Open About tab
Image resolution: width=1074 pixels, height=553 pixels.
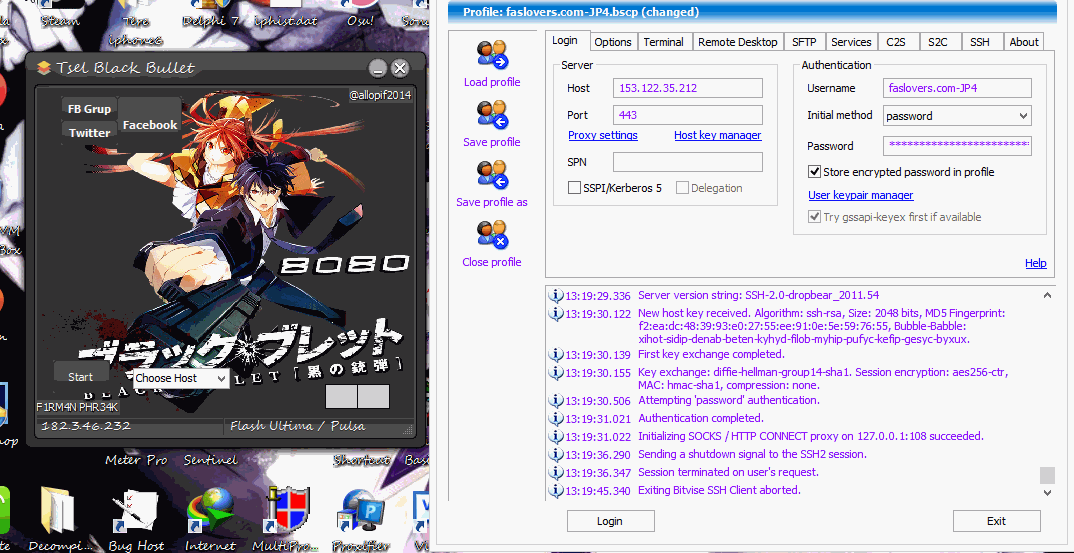click(1024, 42)
